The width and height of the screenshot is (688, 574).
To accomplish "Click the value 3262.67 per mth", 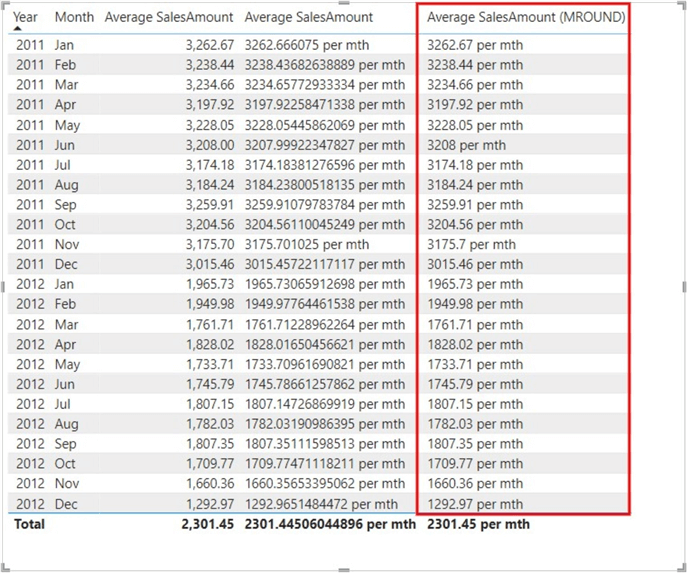I will pyautogui.click(x=475, y=45).
